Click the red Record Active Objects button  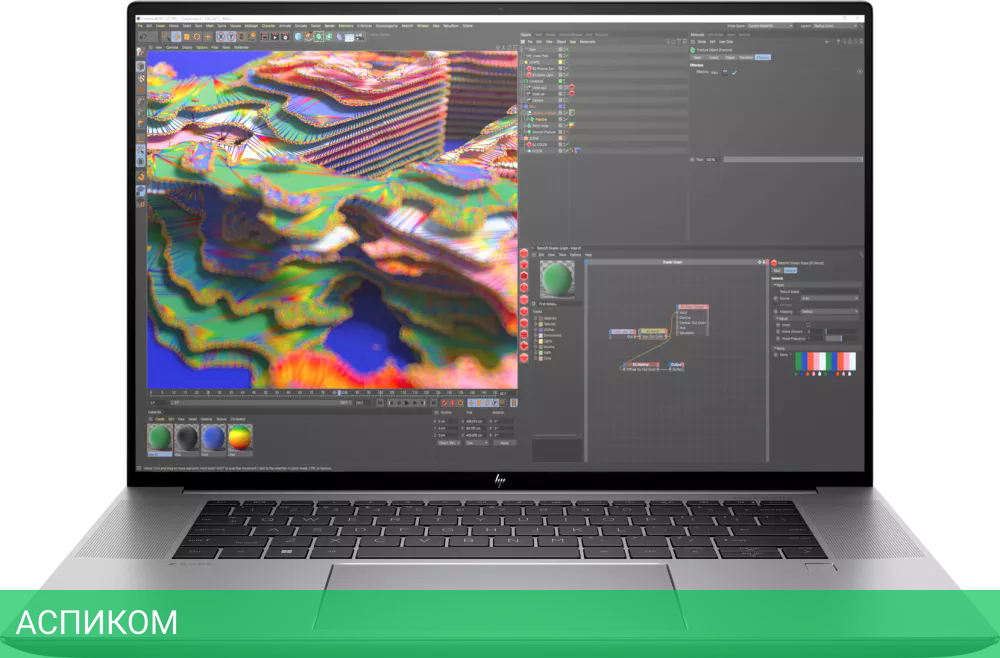pos(444,403)
